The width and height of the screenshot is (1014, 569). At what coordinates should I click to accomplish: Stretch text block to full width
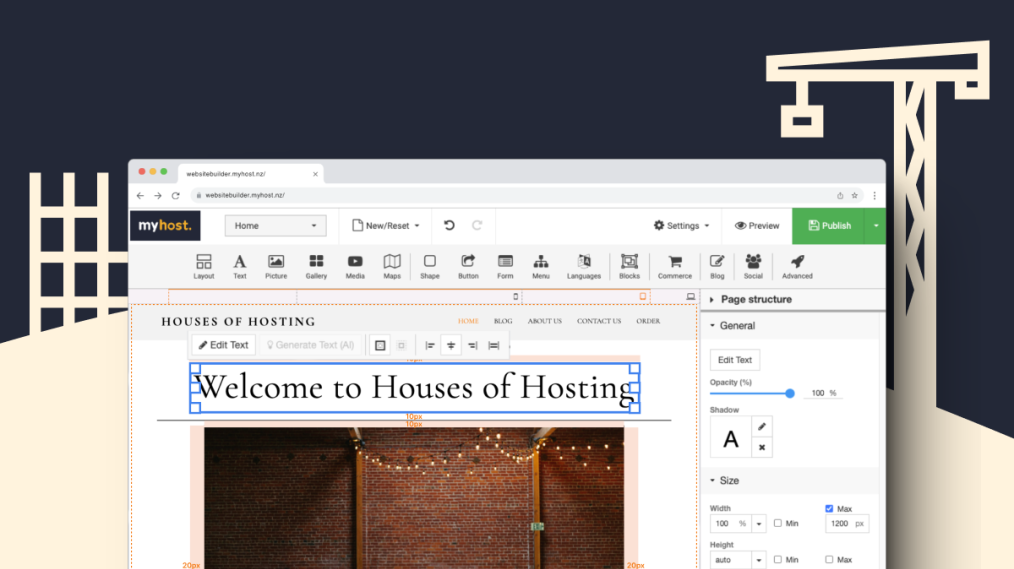[x=494, y=345]
